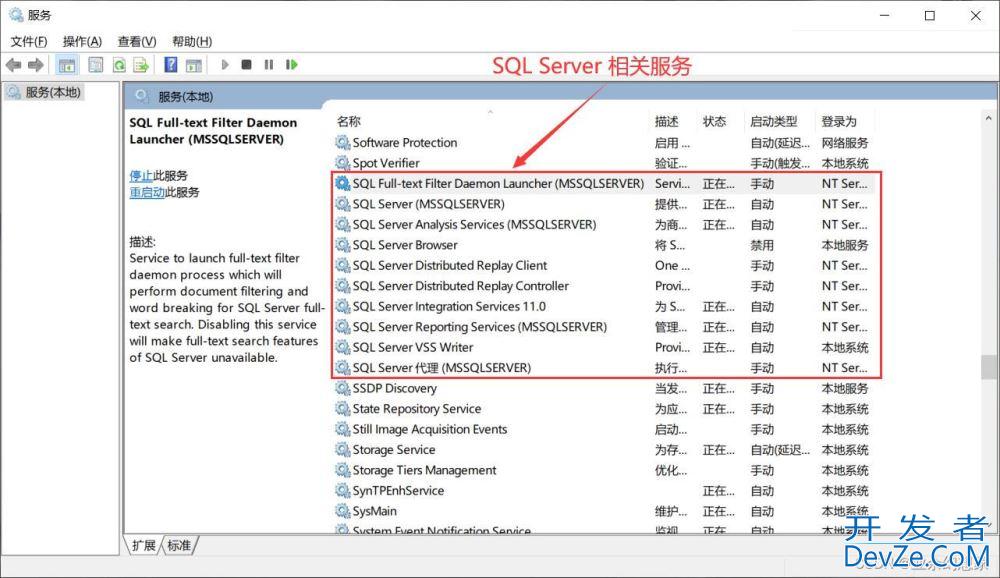Image resolution: width=1000 pixels, height=578 pixels.
Task: Click 禁用 startup type of SQL Server Browser
Action: 762,245
